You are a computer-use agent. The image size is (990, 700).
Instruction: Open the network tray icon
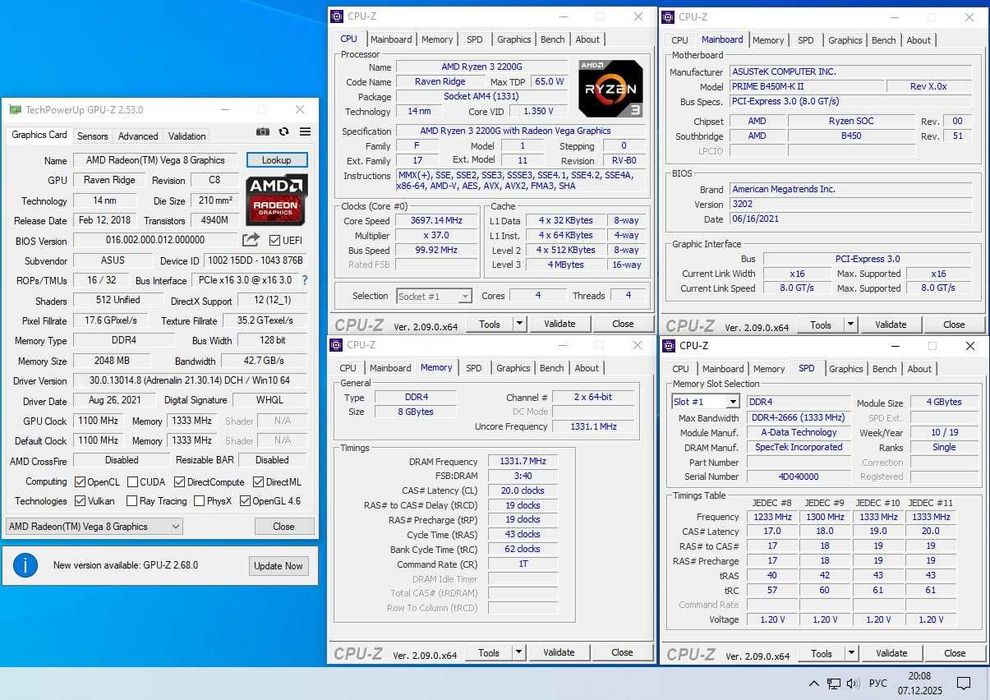(833, 684)
